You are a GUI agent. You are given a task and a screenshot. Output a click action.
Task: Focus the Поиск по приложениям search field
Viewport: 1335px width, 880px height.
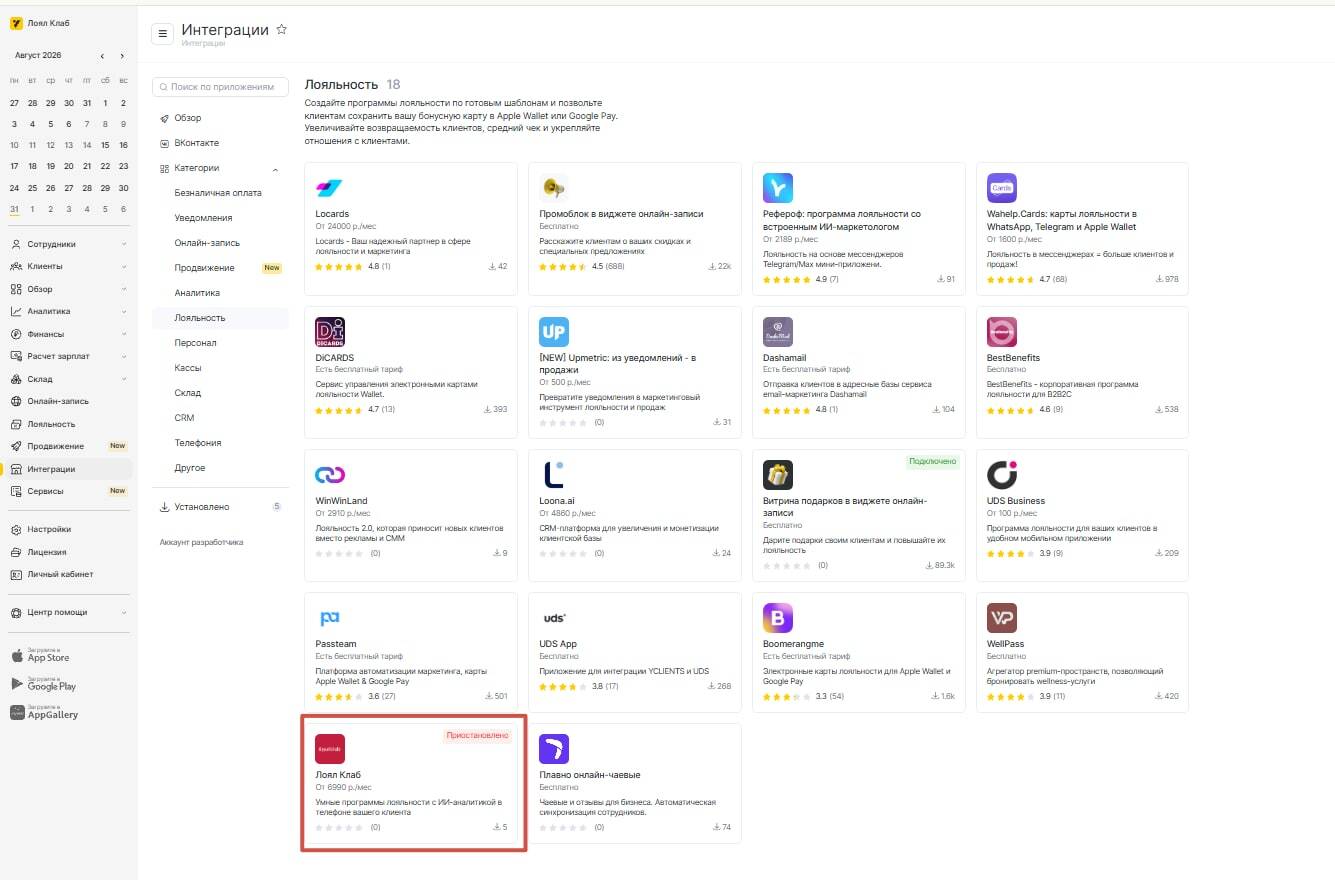click(x=220, y=87)
